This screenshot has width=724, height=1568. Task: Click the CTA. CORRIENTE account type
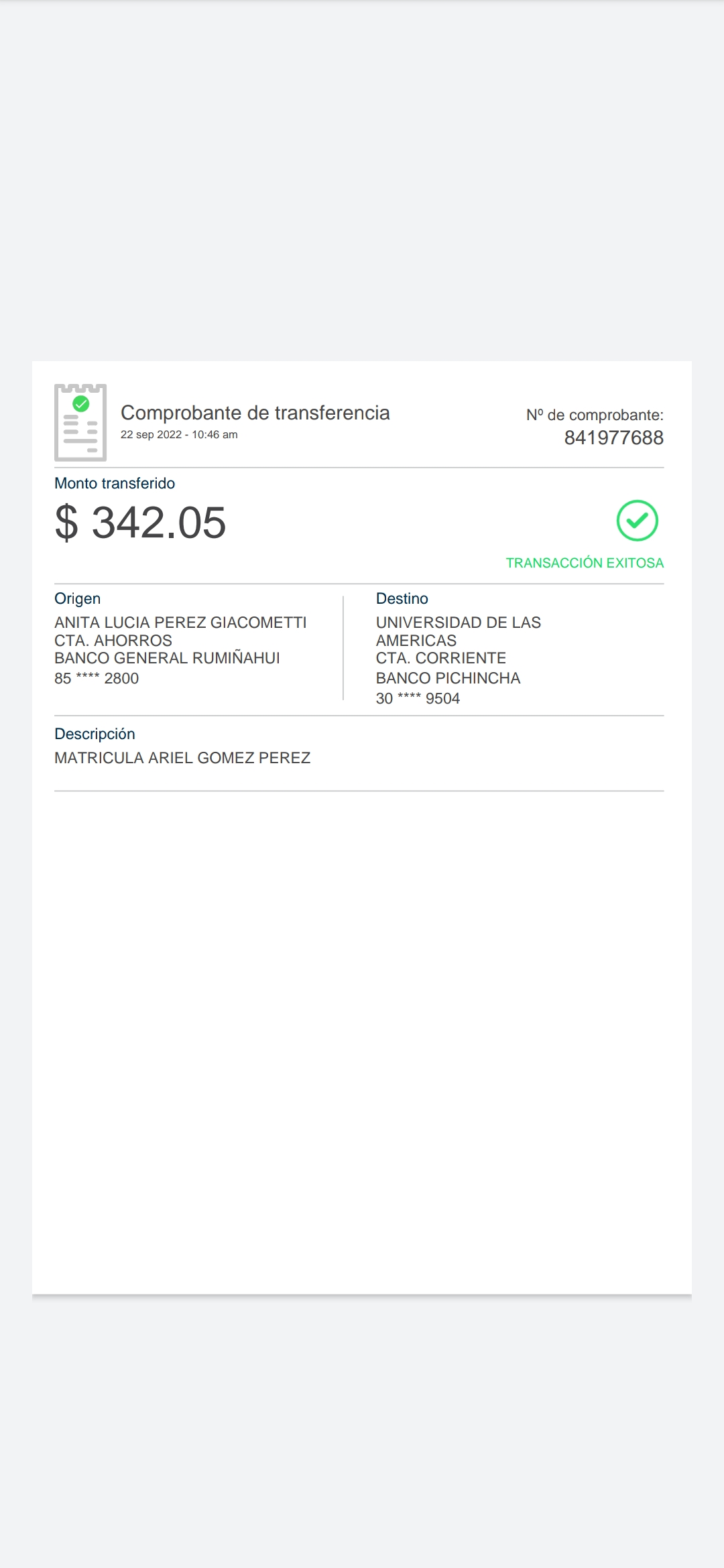[x=440, y=658]
